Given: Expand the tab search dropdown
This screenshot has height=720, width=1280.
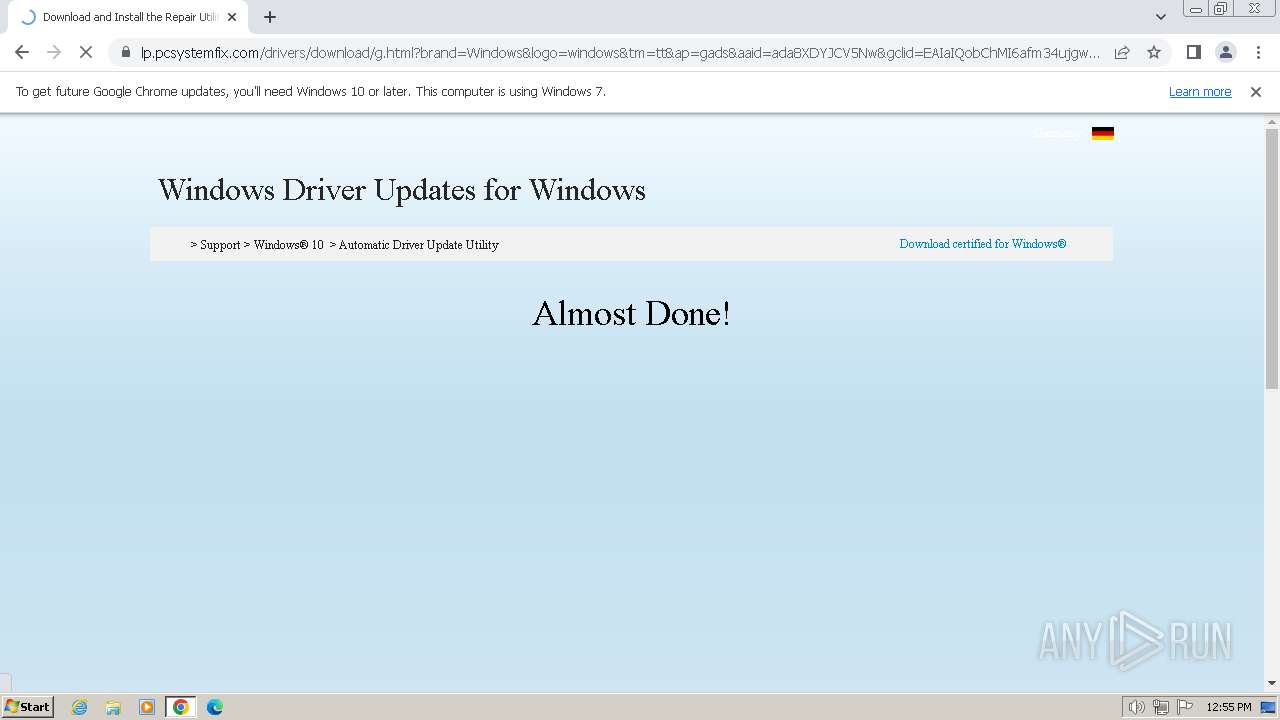Looking at the screenshot, I should pyautogui.click(x=1161, y=17).
